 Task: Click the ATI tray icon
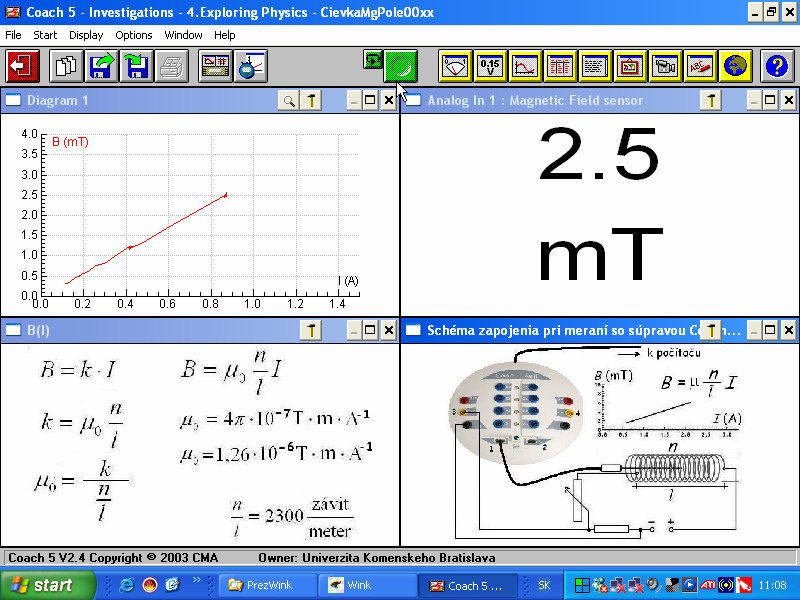pyautogui.click(x=708, y=585)
